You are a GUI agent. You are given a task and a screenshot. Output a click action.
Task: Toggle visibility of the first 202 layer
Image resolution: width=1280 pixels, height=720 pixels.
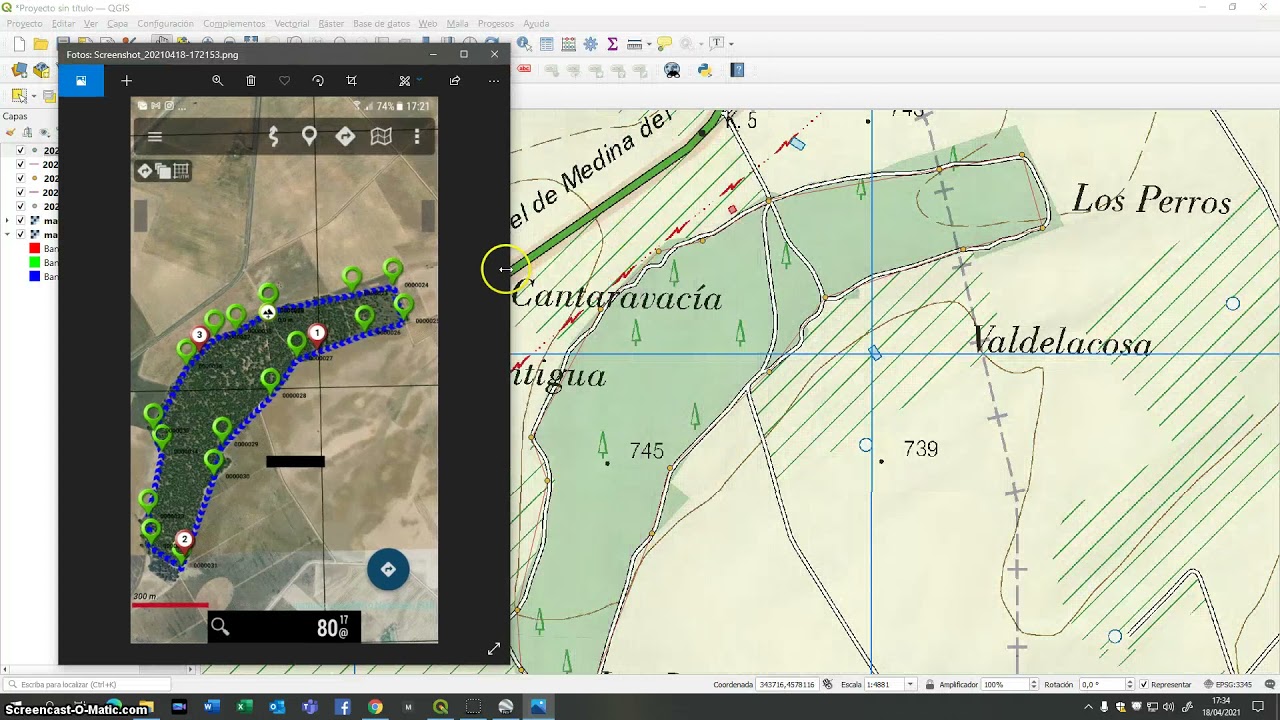pos(20,151)
